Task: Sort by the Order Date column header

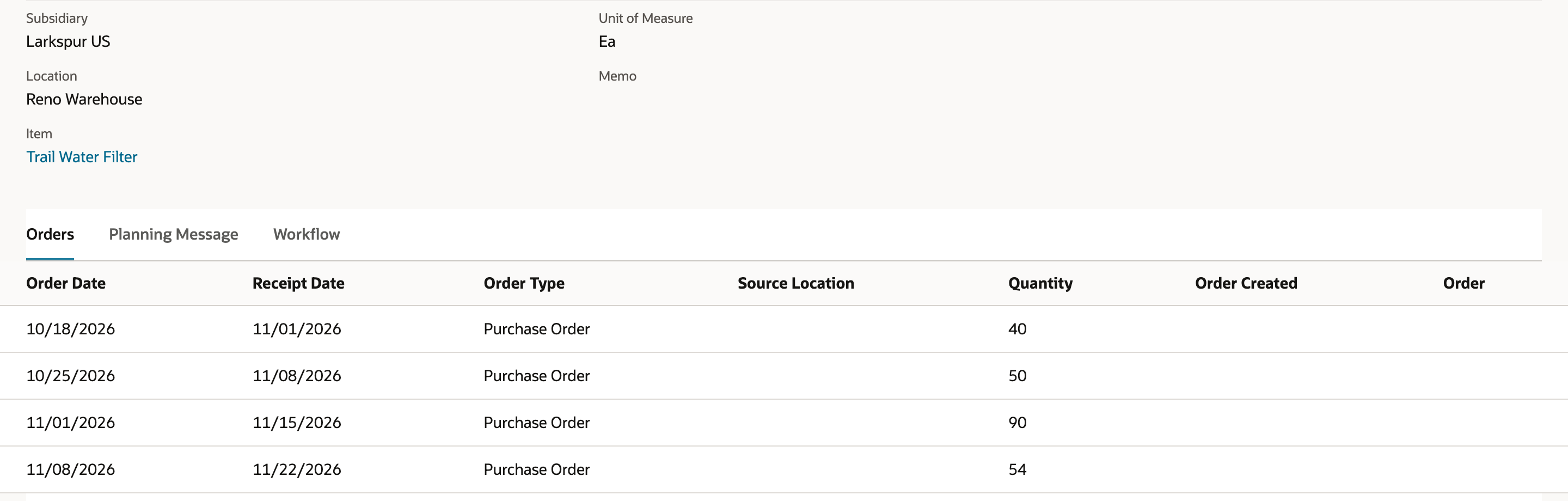Action: point(66,283)
